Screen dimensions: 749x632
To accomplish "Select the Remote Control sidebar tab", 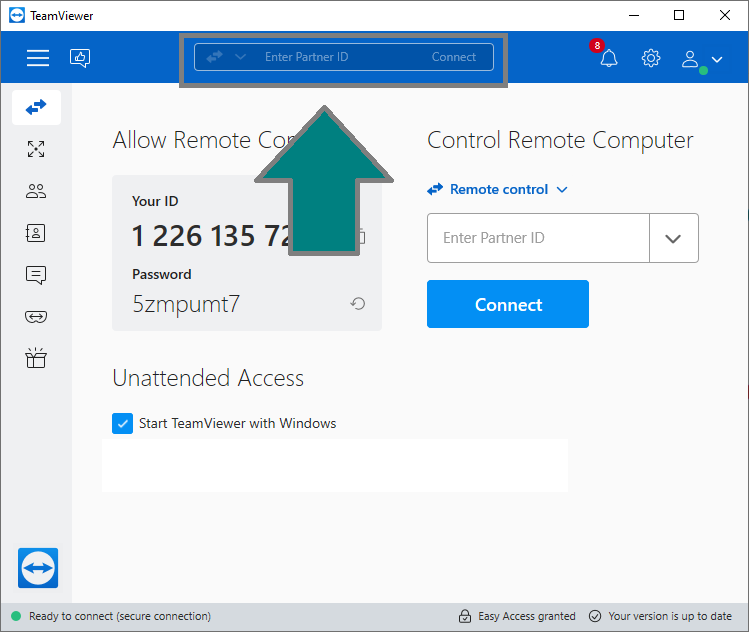I will point(36,107).
